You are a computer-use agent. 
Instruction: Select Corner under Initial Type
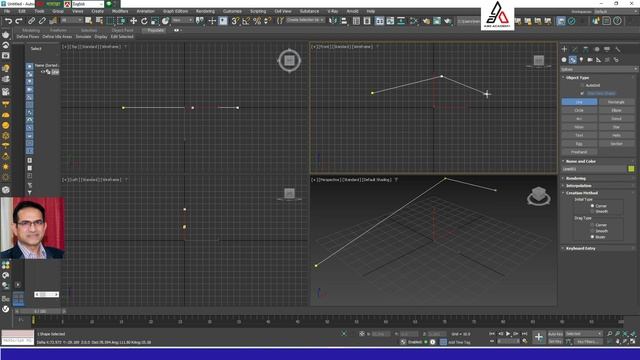click(x=592, y=206)
